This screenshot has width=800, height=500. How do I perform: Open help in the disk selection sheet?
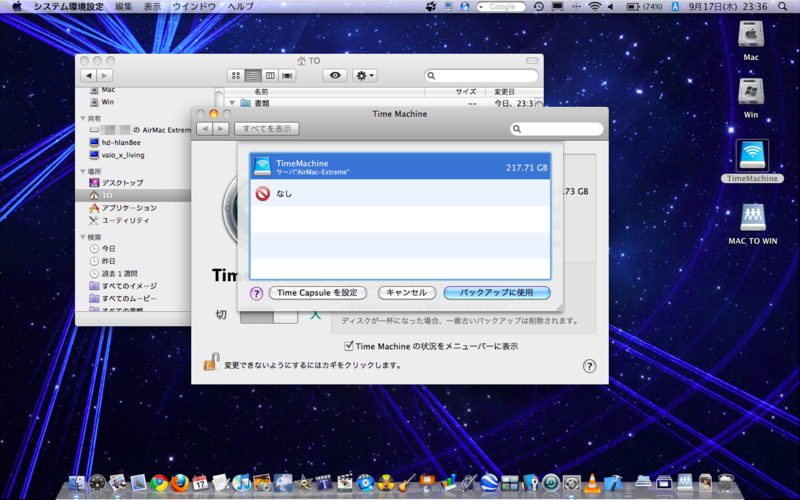[256, 293]
